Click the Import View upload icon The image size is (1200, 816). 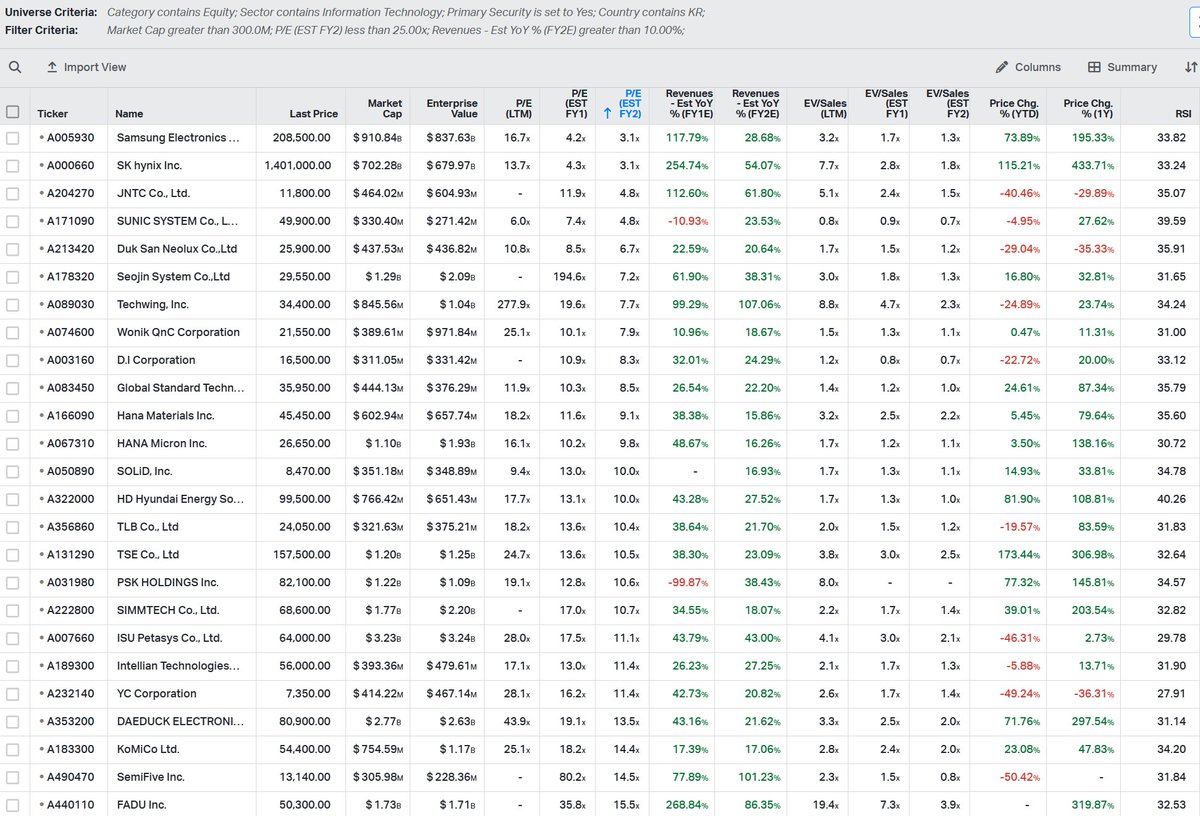tap(52, 67)
